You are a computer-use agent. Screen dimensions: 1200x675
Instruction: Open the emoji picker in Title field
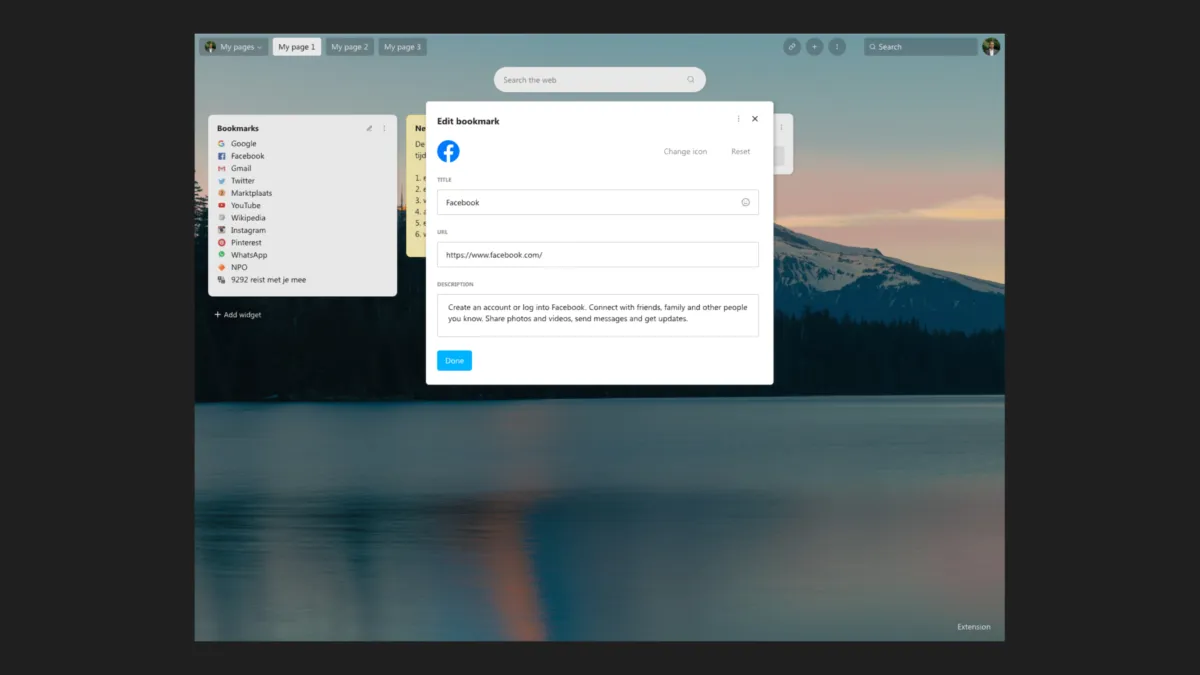click(746, 202)
